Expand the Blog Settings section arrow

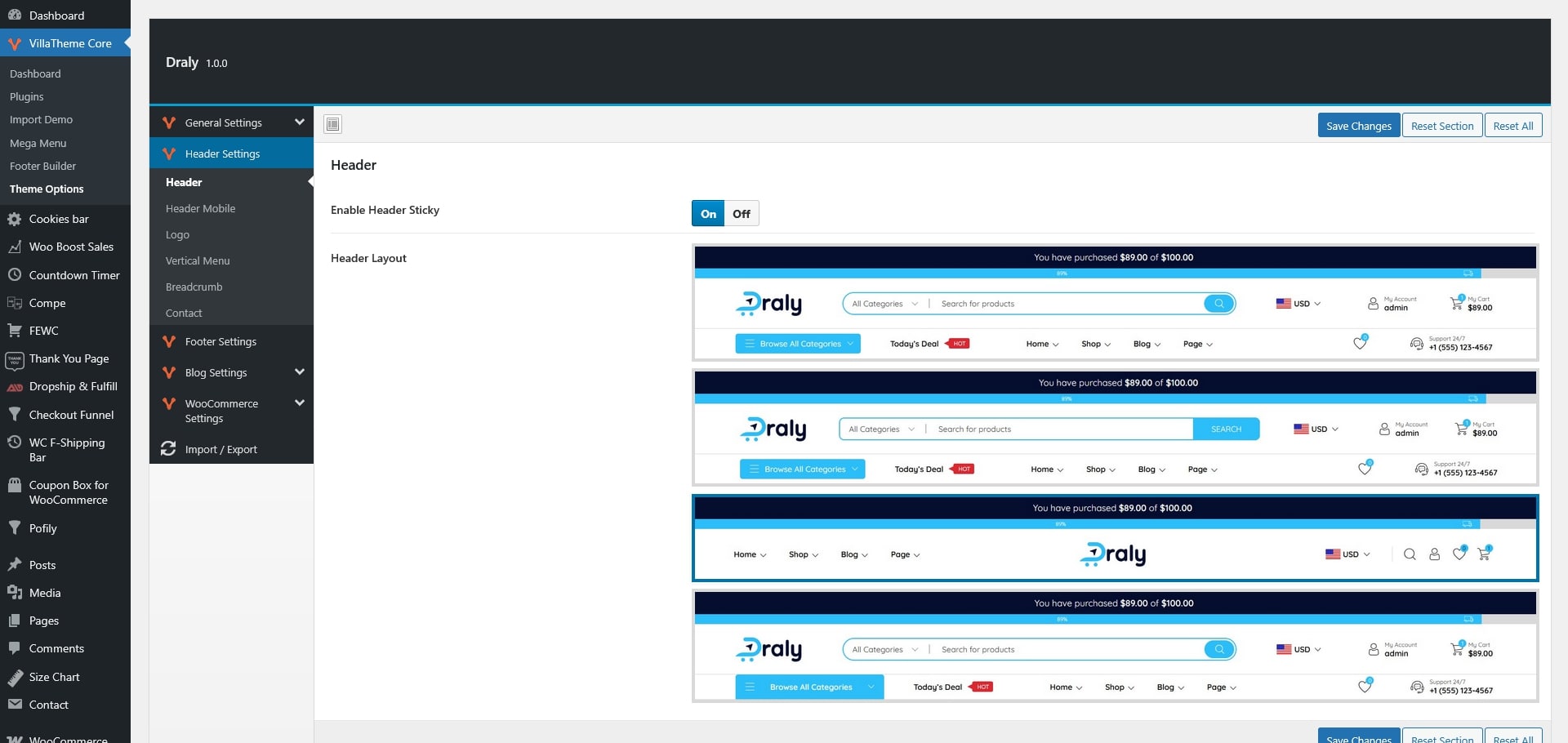point(300,372)
